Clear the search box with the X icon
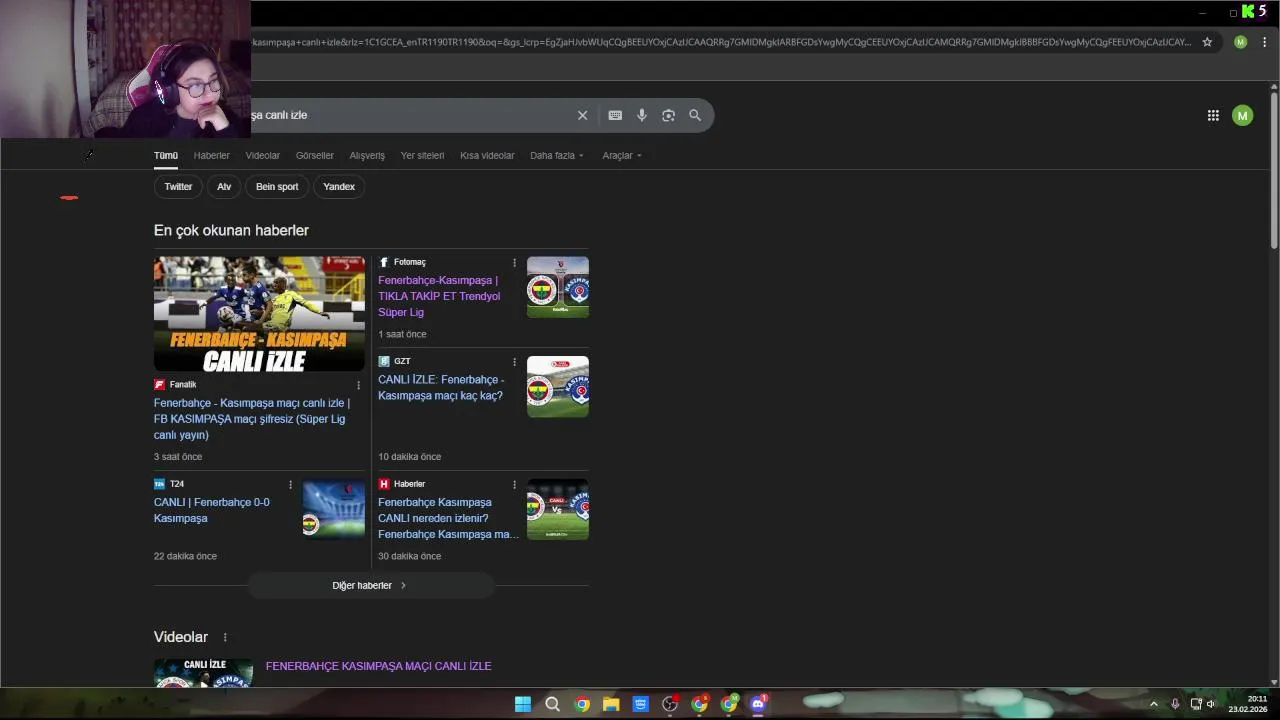 (x=582, y=115)
